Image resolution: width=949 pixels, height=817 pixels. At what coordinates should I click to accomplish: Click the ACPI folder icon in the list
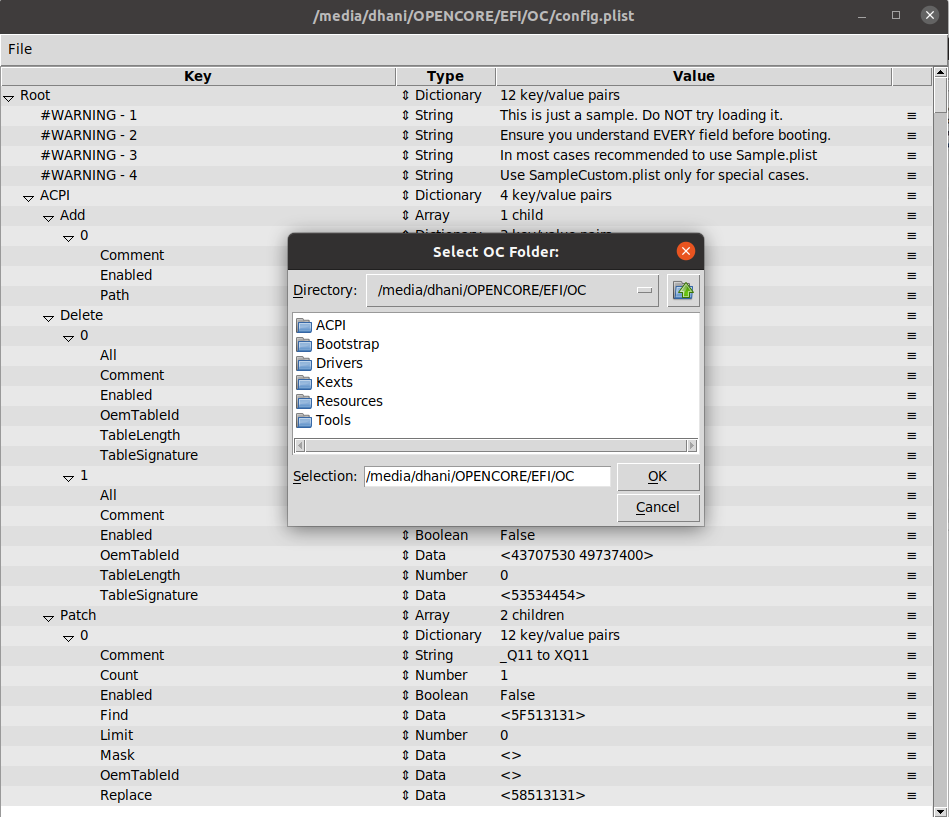304,326
